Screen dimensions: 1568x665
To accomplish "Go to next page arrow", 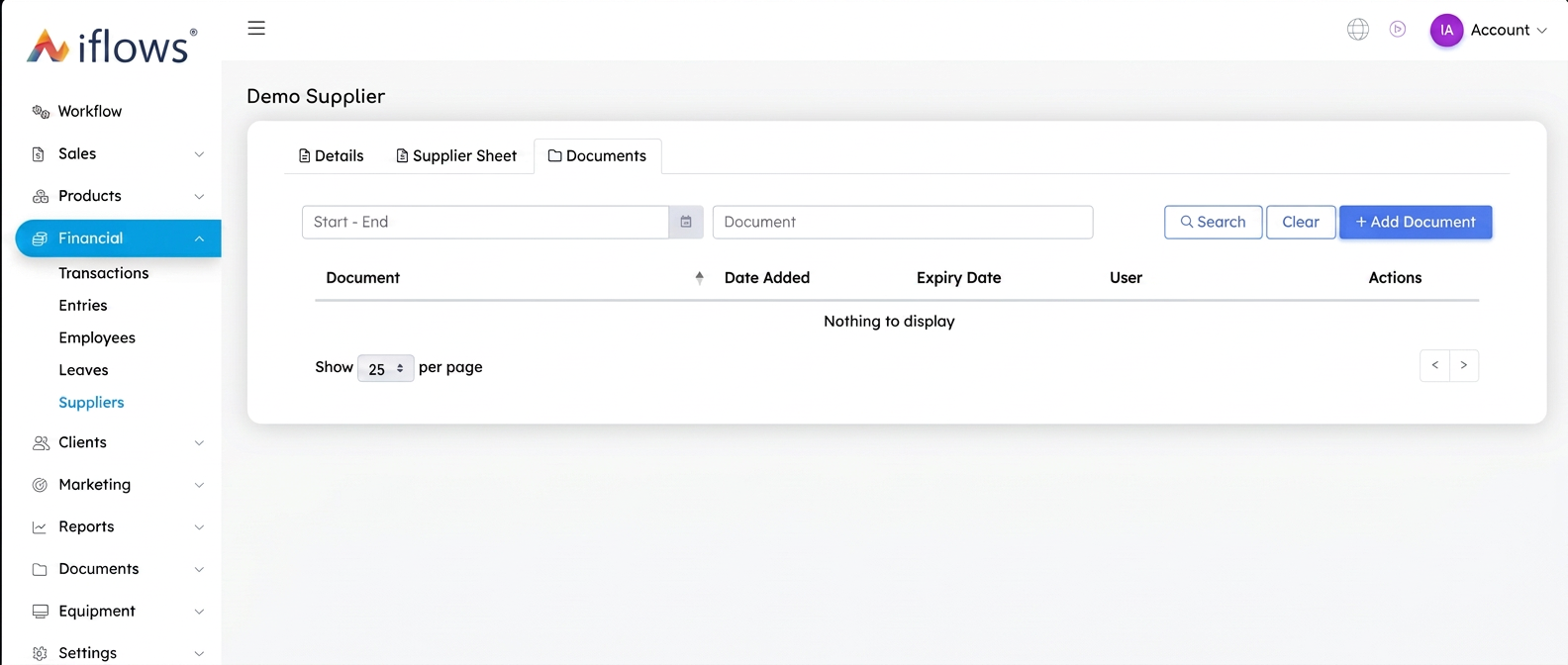I will click(x=1464, y=365).
